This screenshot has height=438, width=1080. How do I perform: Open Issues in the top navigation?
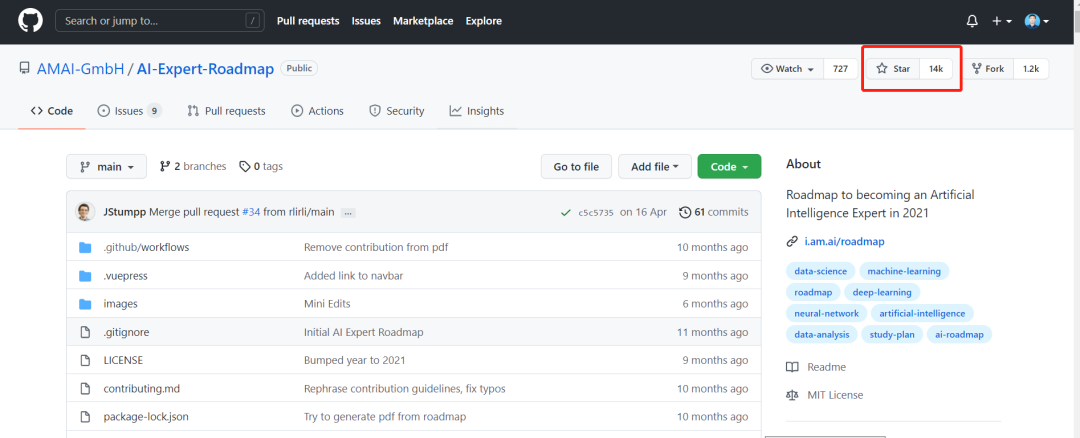point(366,21)
